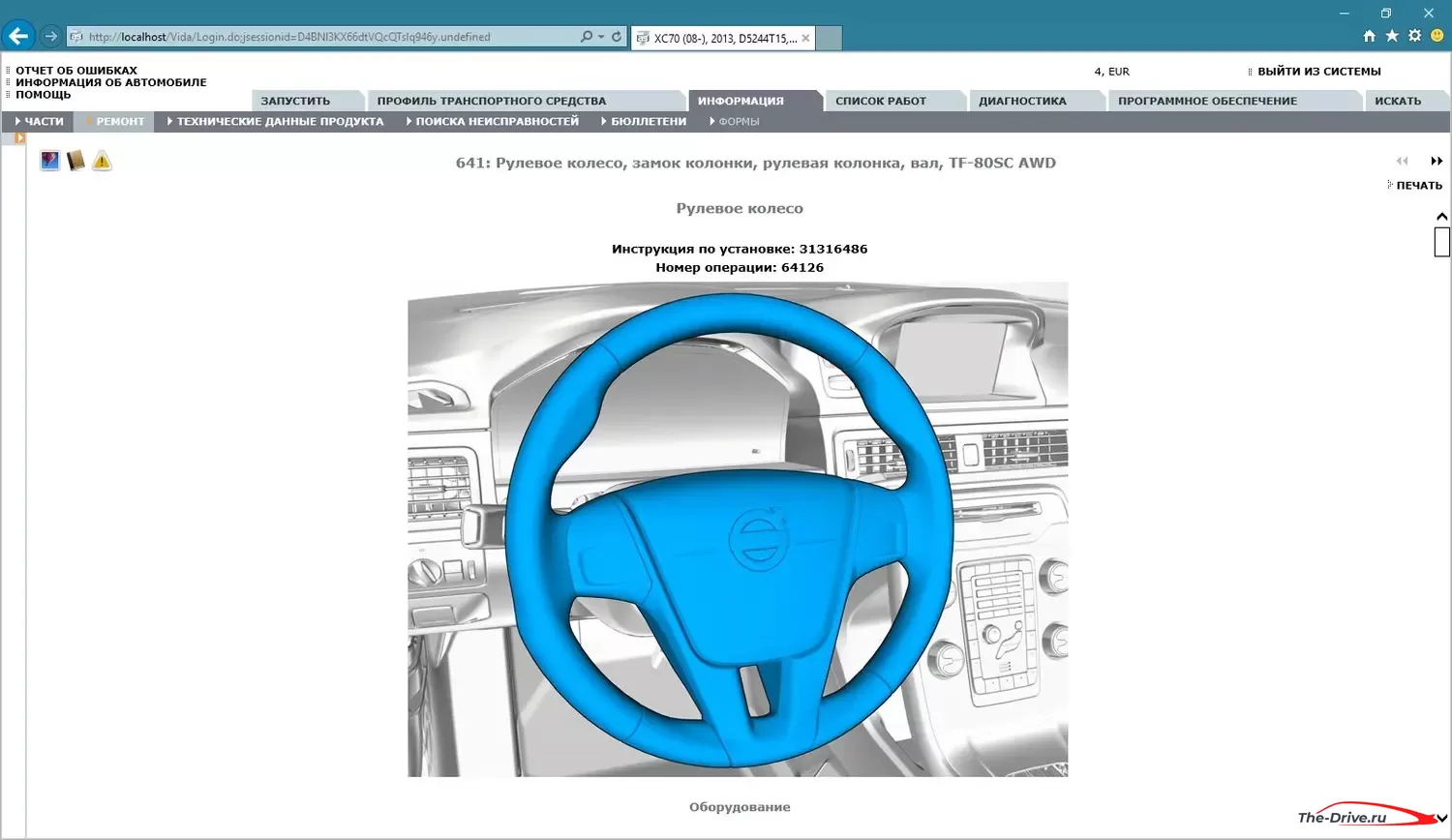Open ОТЧЕТ ОБ ОШИБКАХ link
1452x840 pixels.
point(76,71)
